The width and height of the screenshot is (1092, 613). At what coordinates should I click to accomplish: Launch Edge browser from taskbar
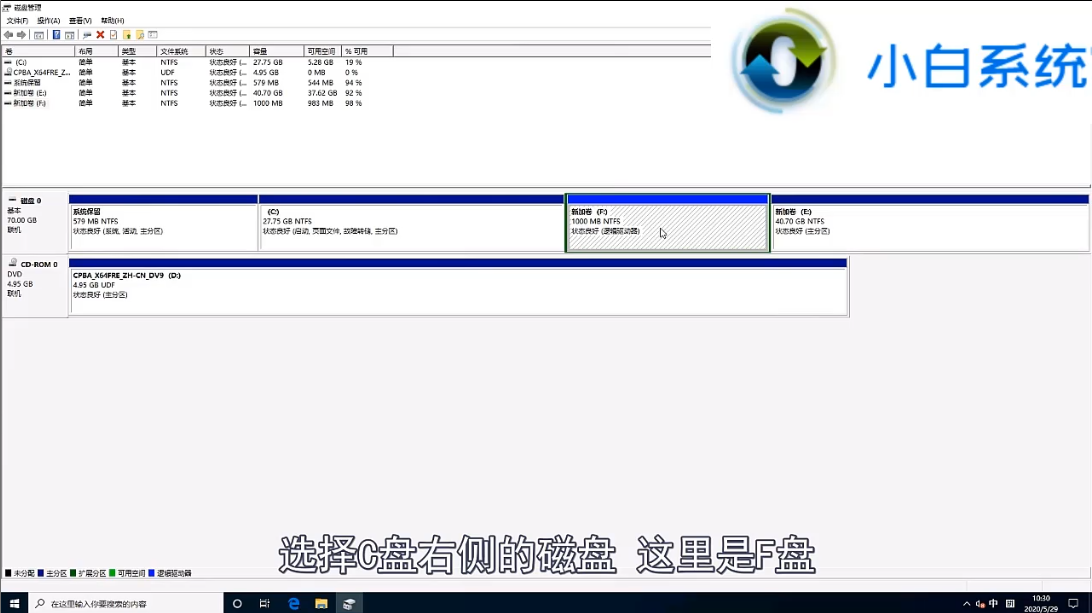pyautogui.click(x=293, y=603)
